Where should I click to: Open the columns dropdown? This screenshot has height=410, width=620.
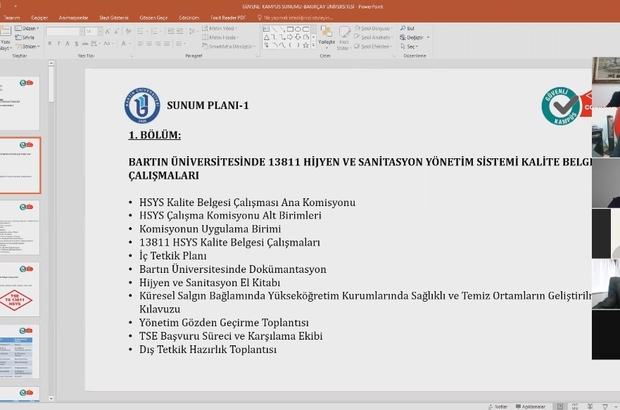click(x=180, y=43)
